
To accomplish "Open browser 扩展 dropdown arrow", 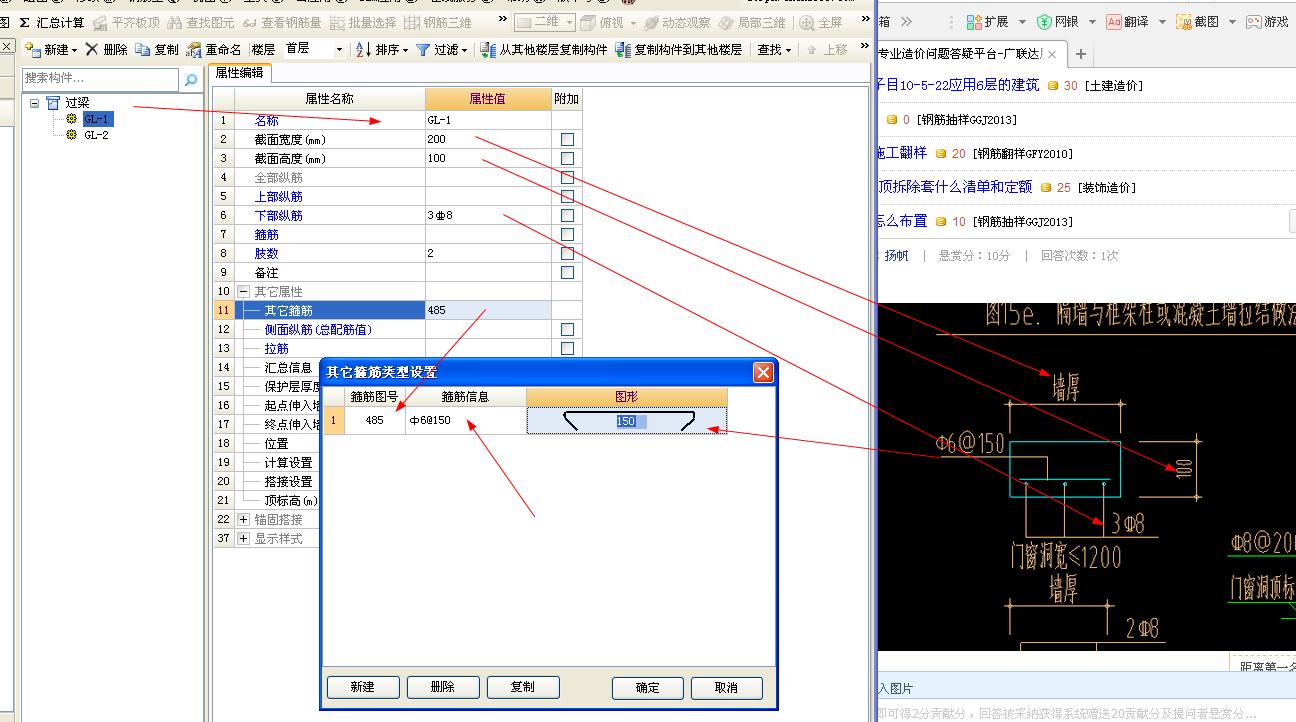I will [1021, 22].
